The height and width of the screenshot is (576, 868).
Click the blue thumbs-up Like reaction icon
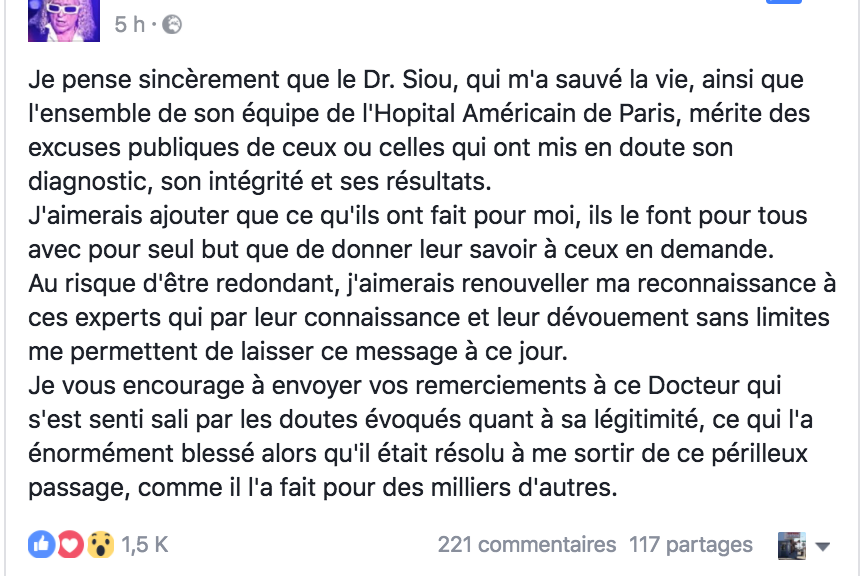43,545
